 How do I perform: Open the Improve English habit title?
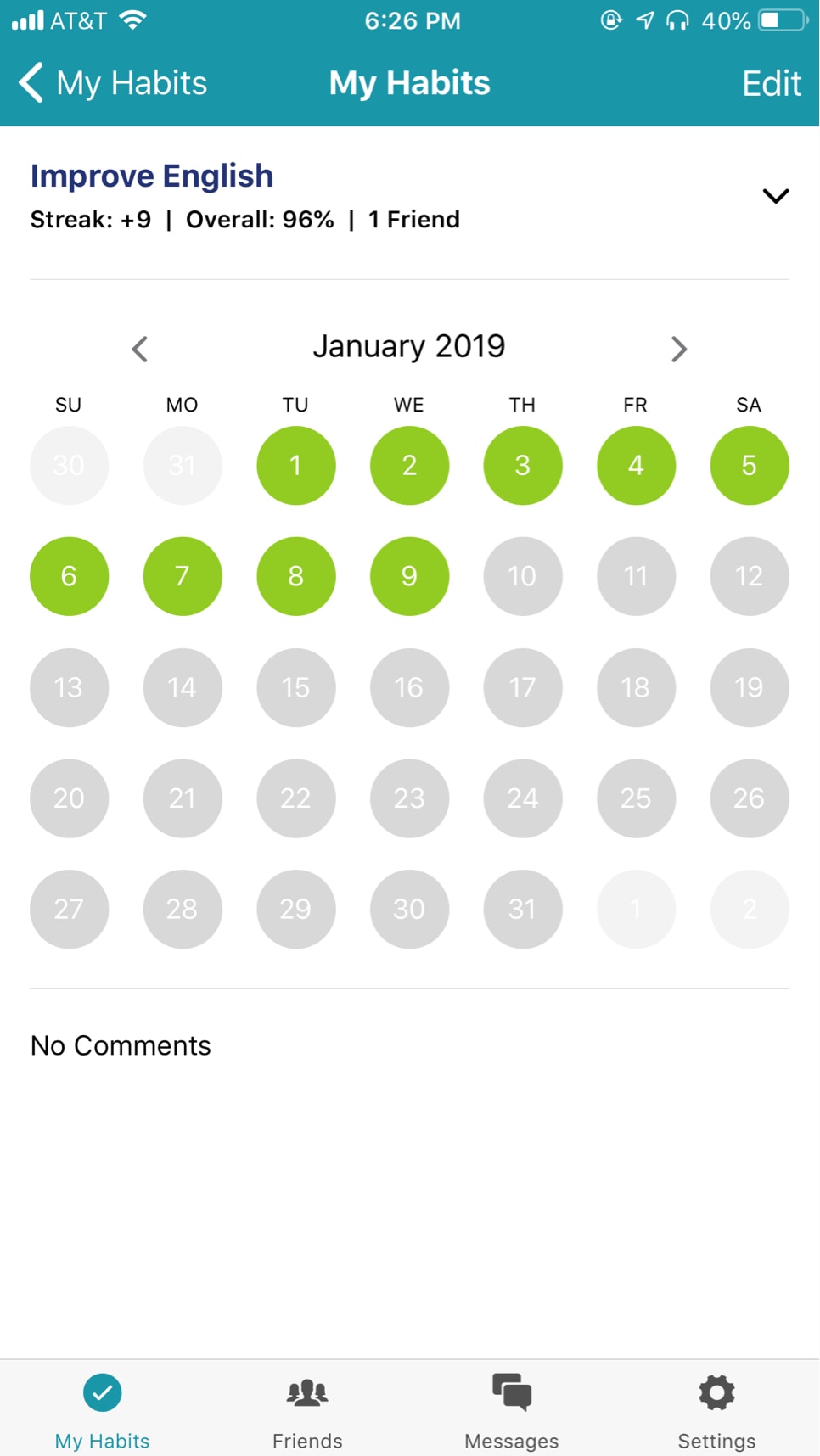point(152,176)
